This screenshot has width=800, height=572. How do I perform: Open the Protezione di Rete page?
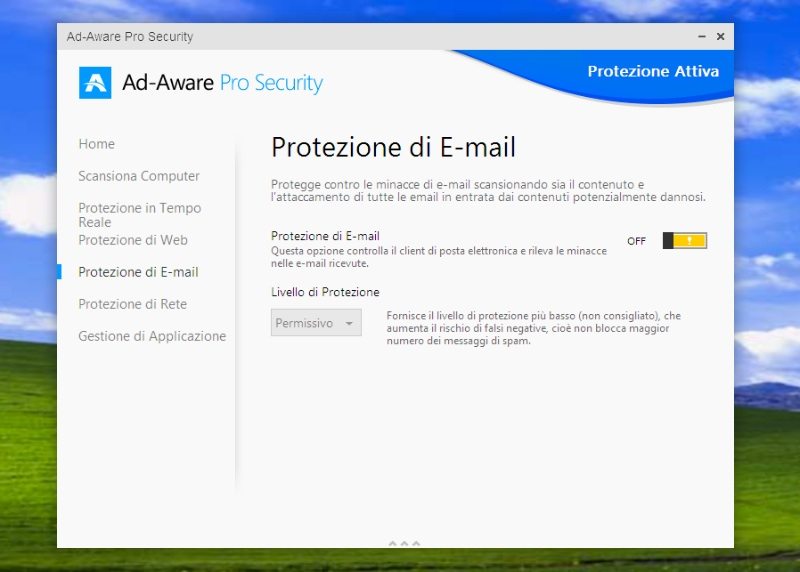132,304
